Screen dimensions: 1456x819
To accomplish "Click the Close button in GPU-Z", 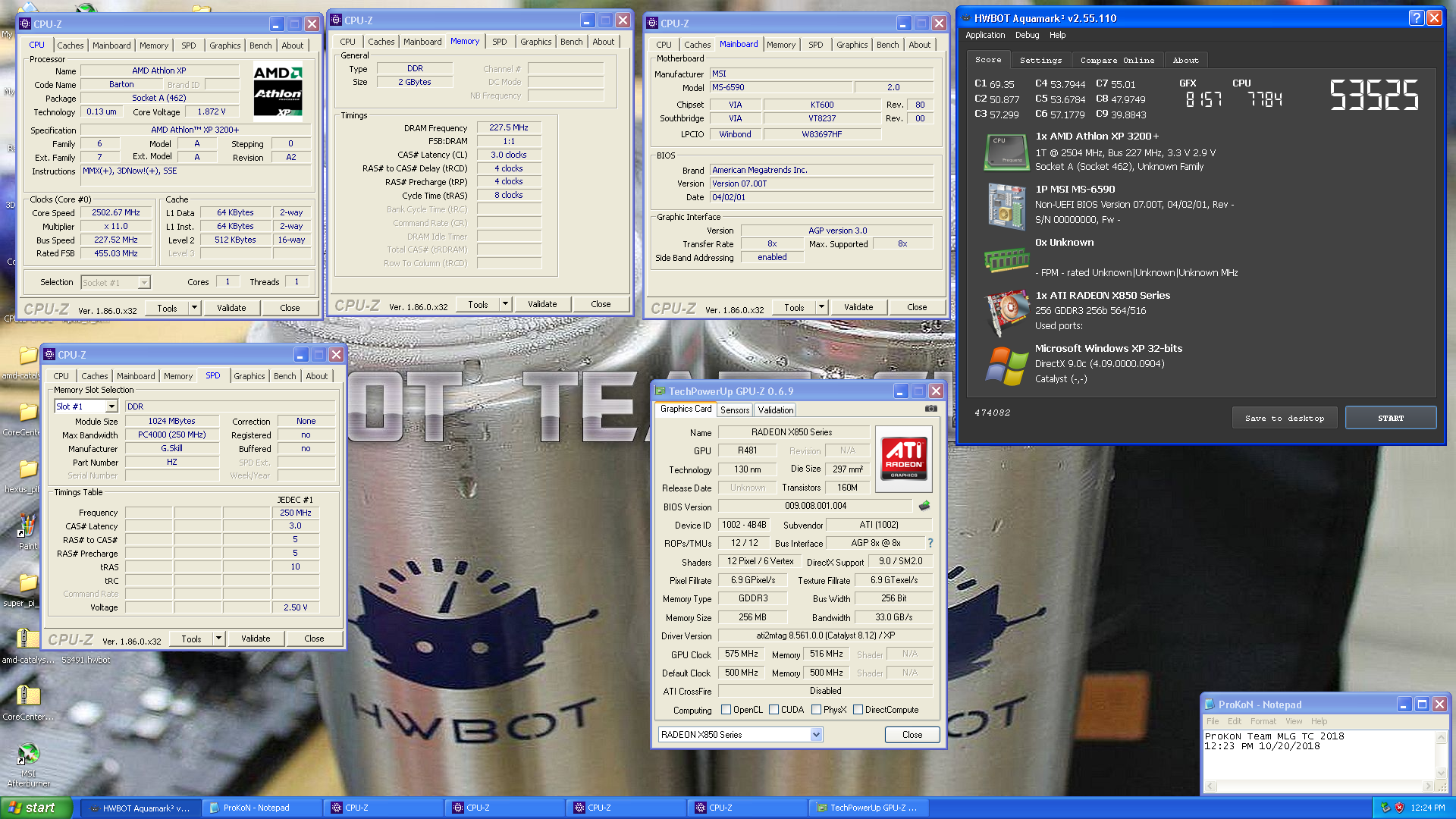I will pos(912,734).
